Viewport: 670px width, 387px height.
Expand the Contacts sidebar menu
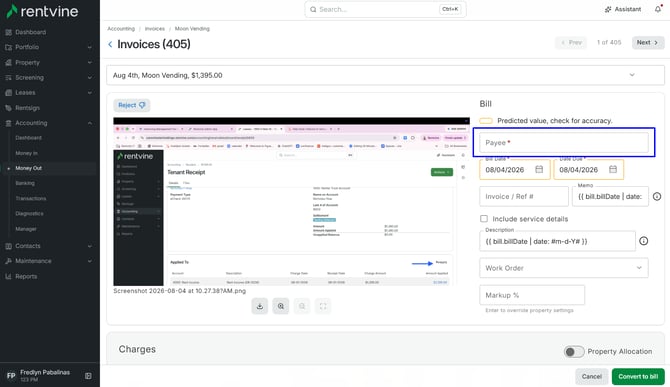[x=49, y=246]
